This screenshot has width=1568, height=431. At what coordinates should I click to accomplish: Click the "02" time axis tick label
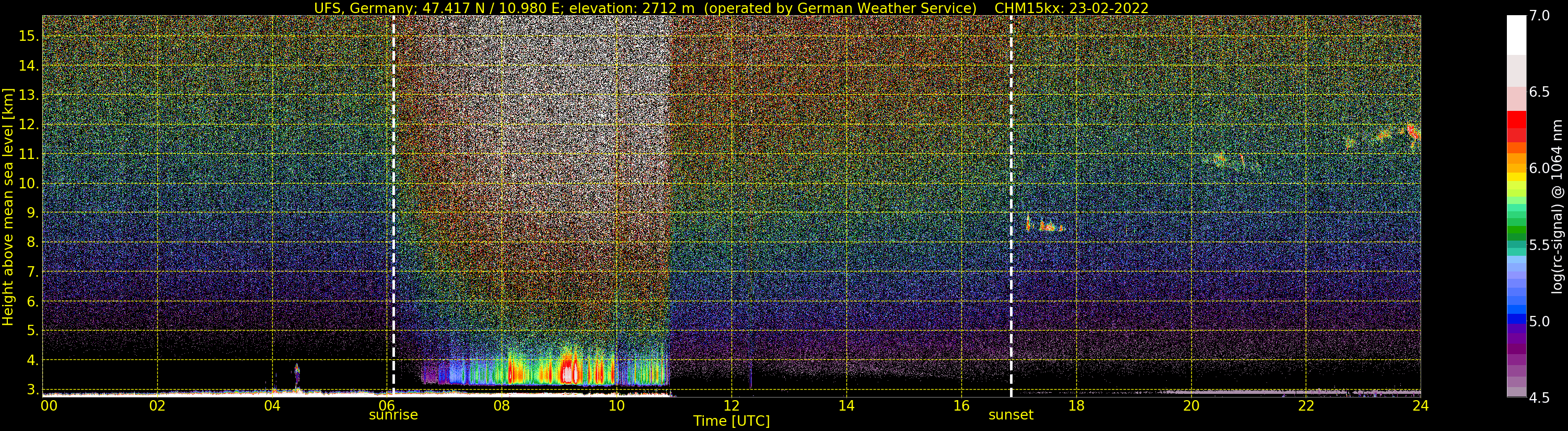click(158, 405)
